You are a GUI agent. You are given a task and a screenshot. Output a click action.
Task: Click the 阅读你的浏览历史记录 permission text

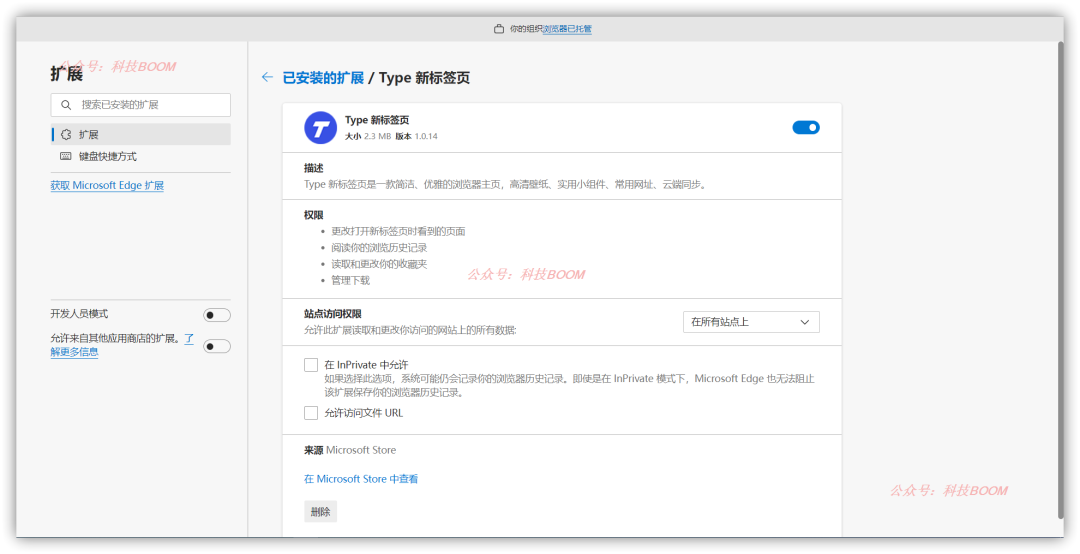tap(379, 247)
